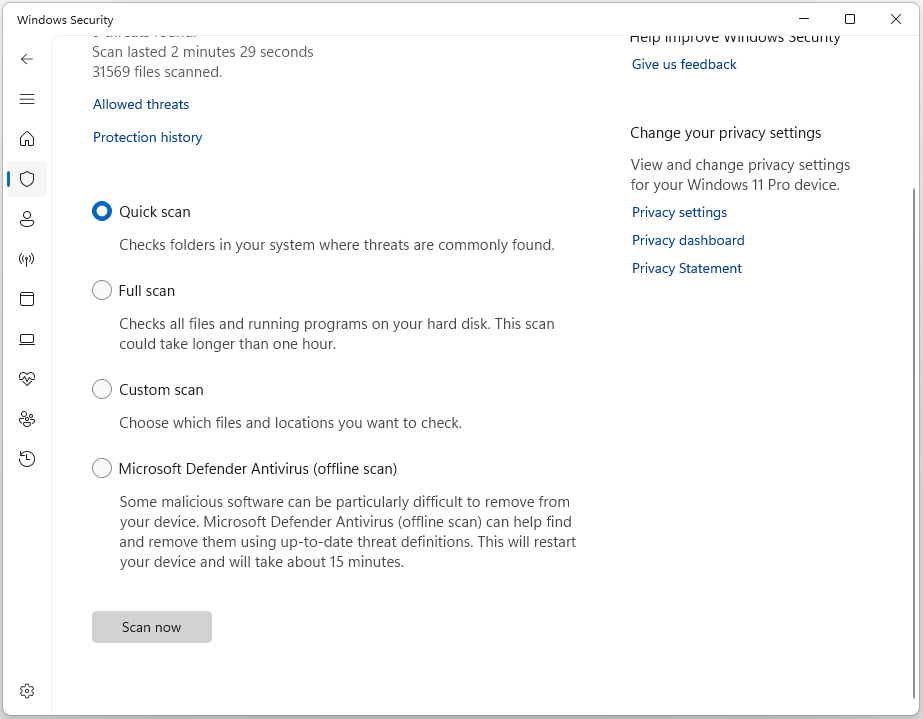
Task: Select Microsoft Defender Antivirus offline scan
Action: coord(101,468)
